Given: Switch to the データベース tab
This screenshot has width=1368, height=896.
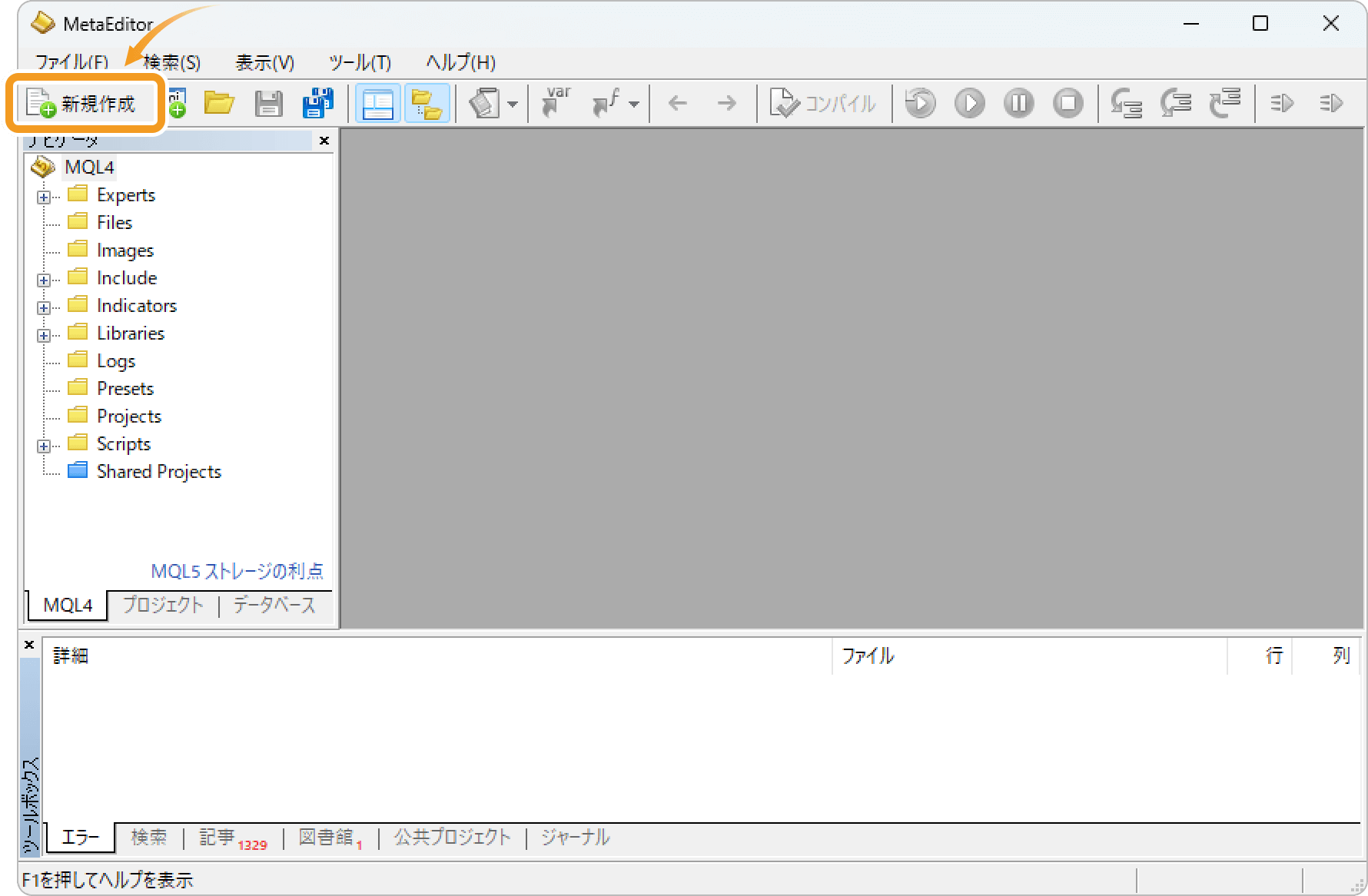Looking at the screenshot, I should [274, 605].
